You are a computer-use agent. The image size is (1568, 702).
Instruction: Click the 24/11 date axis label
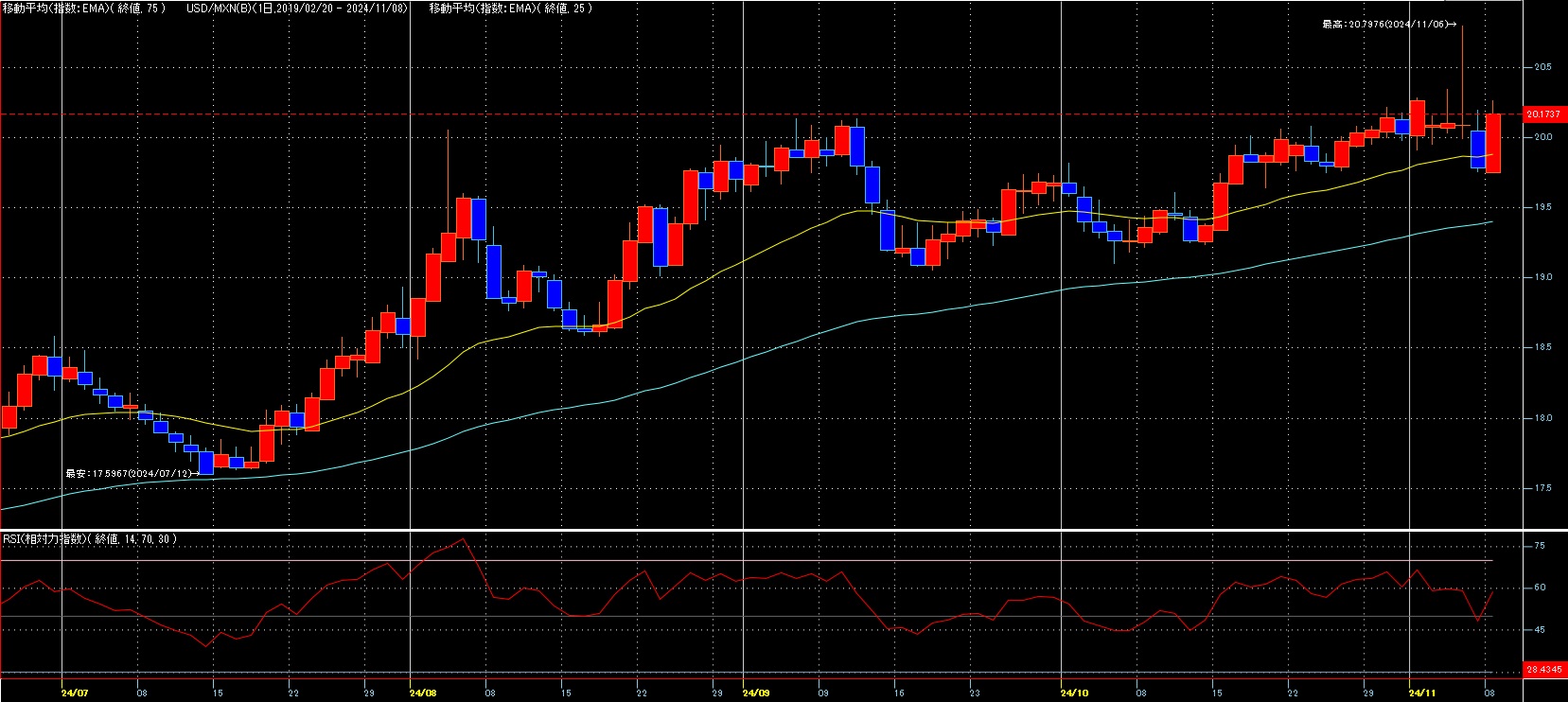(1424, 693)
